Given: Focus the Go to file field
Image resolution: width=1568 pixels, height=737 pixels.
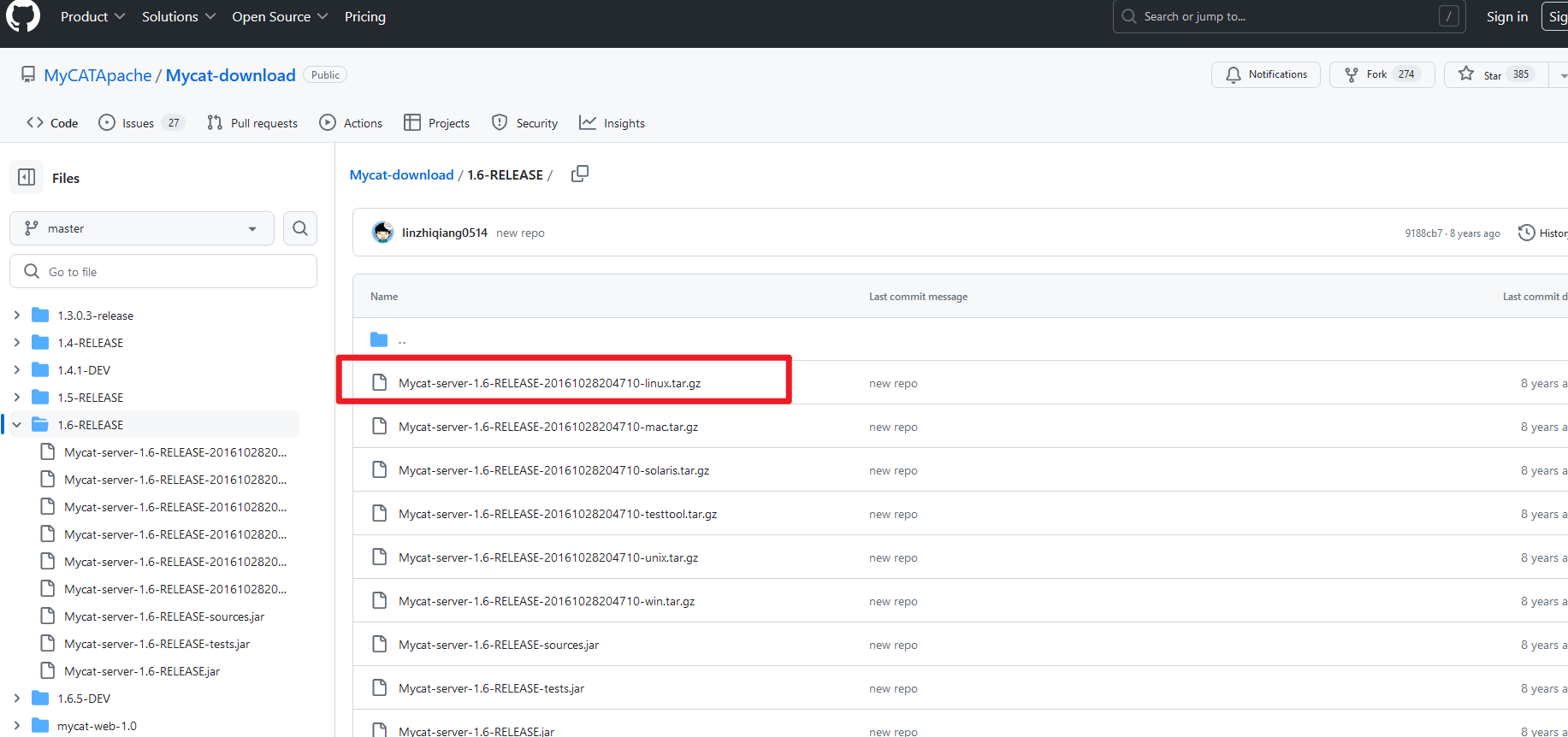Looking at the screenshot, I should 163,271.
